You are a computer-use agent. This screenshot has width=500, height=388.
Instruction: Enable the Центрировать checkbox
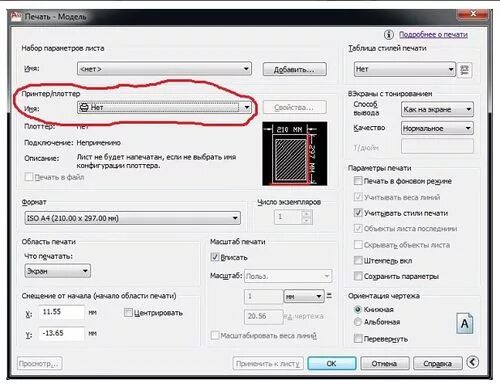click(x=128, y=313)
